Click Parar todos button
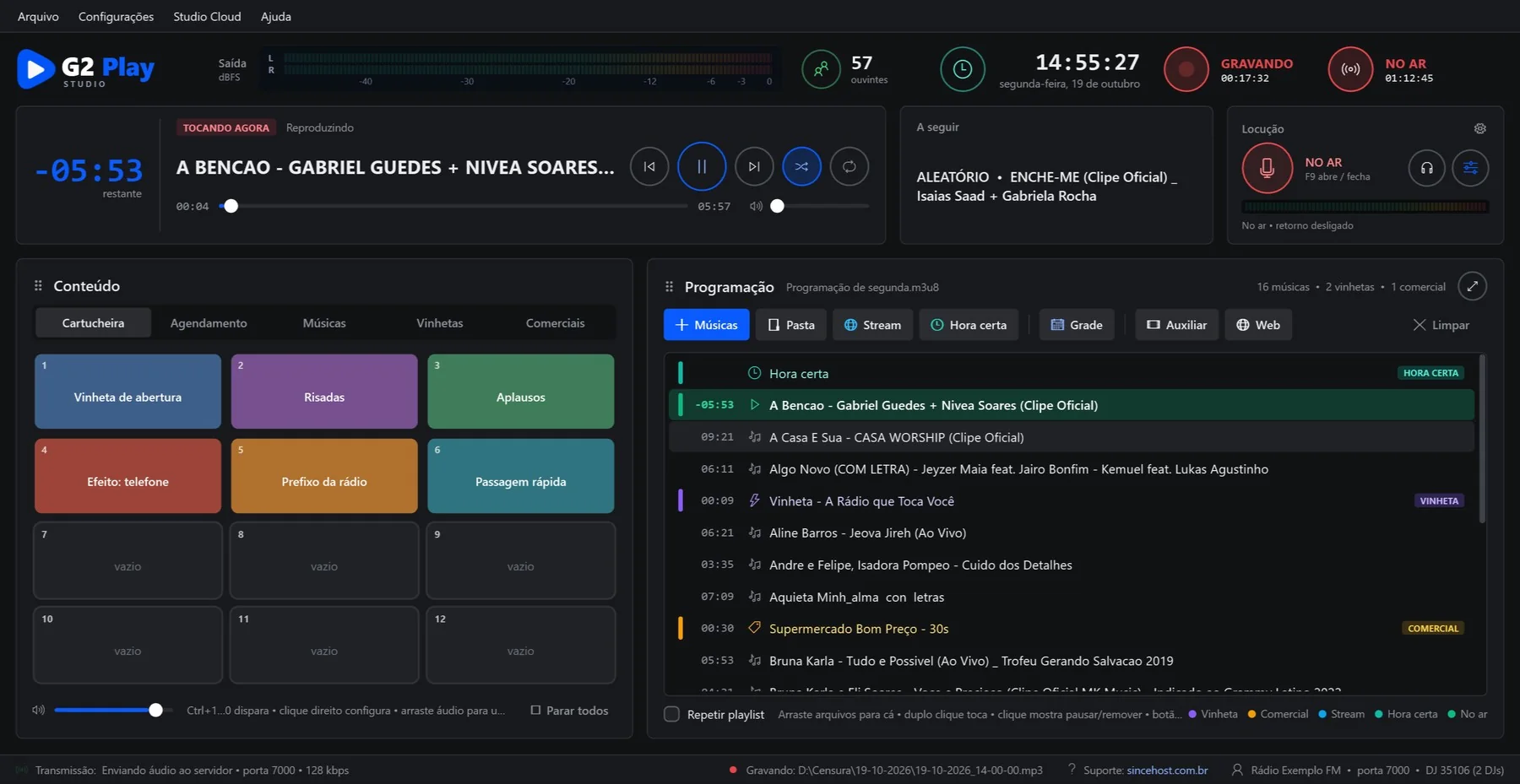 569,711
